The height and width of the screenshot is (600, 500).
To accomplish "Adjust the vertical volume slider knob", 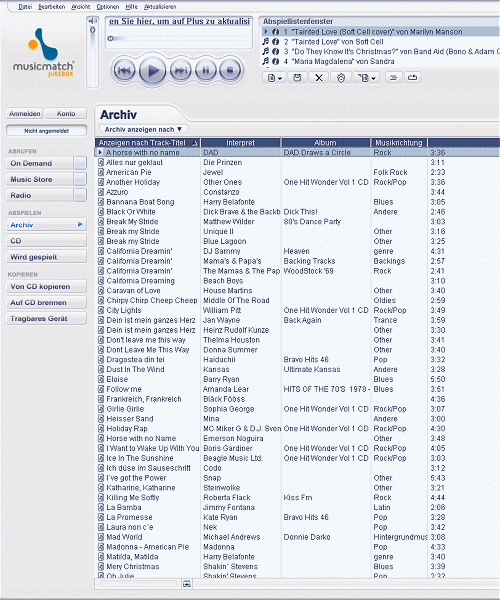I will click(x=92, y=30).
